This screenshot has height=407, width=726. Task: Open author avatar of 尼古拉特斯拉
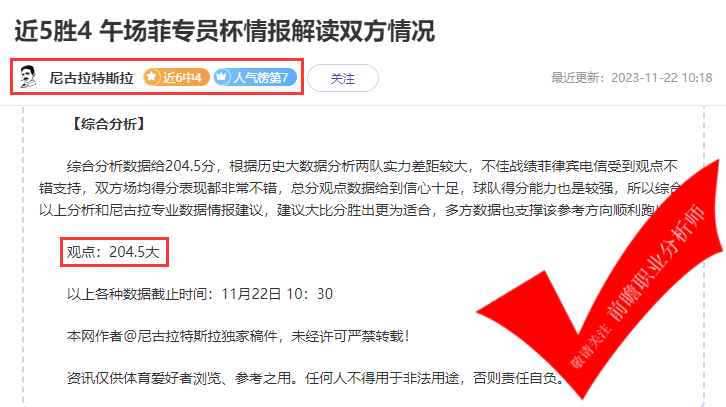28,77
